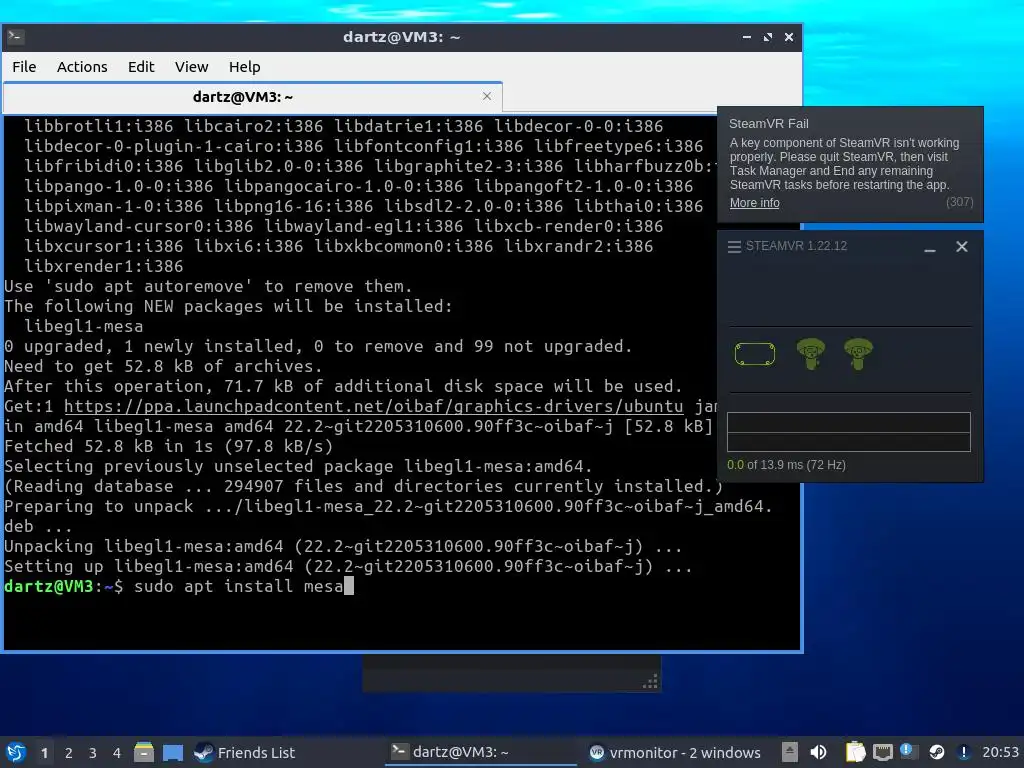Open the volume control tray icon
This screenshot has height=768, width=1024.
click(818, 752)
